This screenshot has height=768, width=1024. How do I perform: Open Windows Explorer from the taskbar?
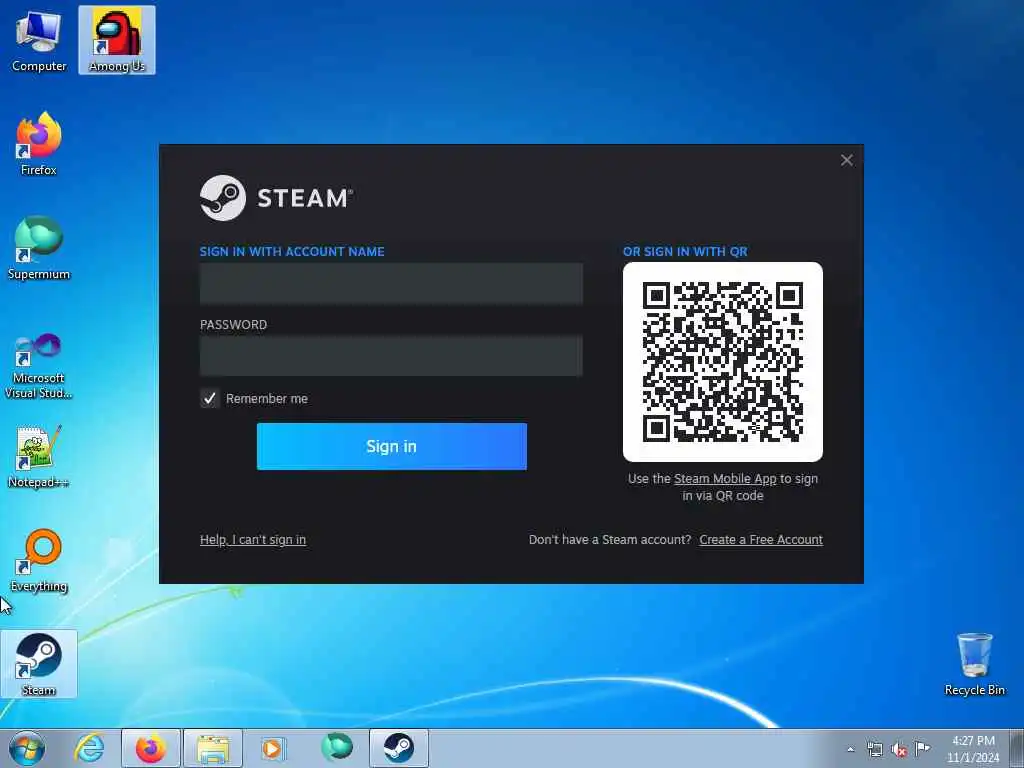click(x=213, y=748)
